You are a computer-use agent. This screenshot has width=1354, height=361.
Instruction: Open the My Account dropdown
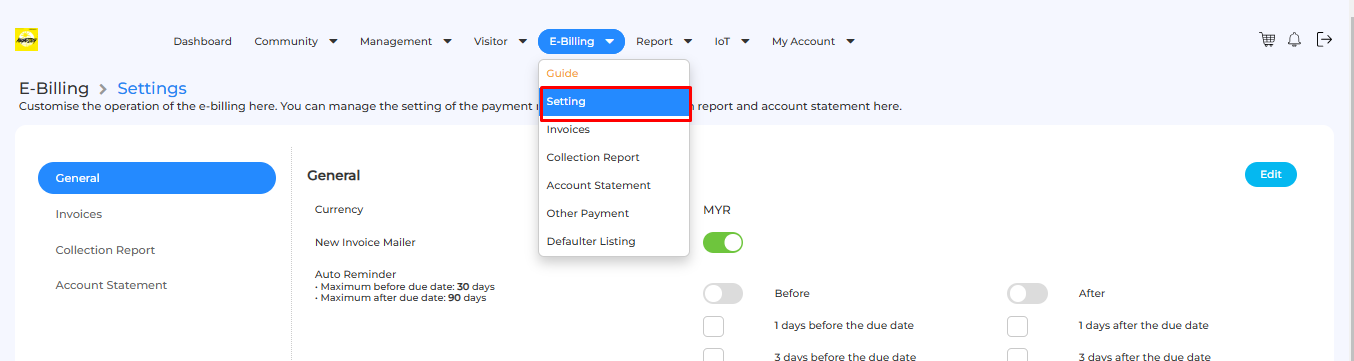click(x=813, y=41)
